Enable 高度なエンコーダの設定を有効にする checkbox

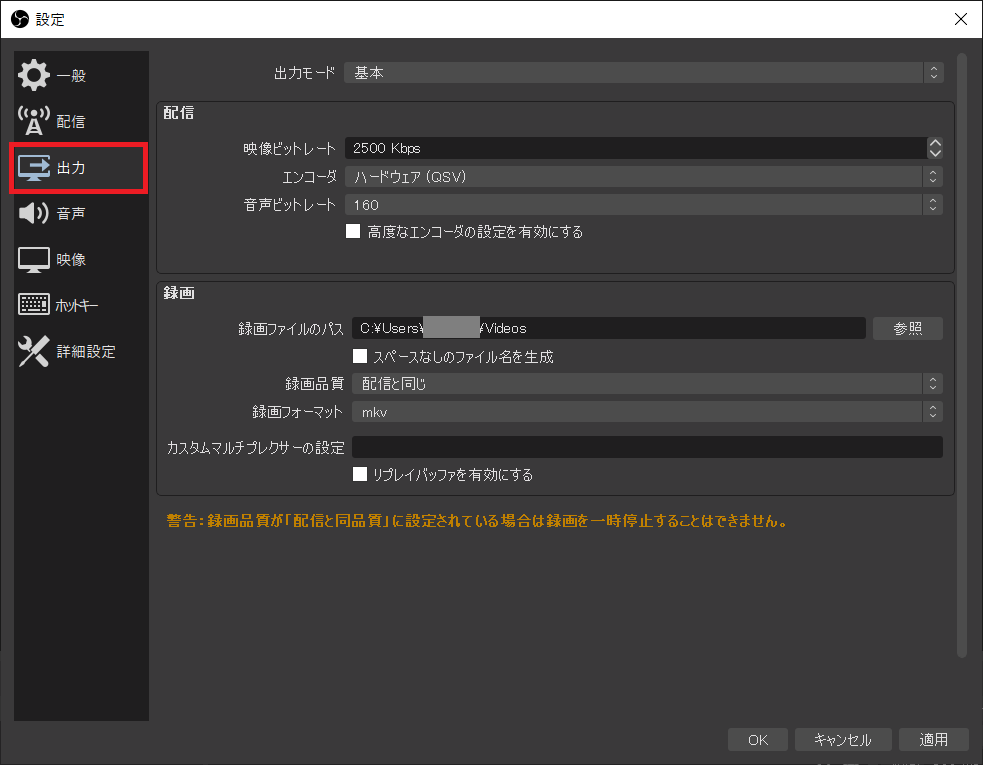(x=353, y=231)
